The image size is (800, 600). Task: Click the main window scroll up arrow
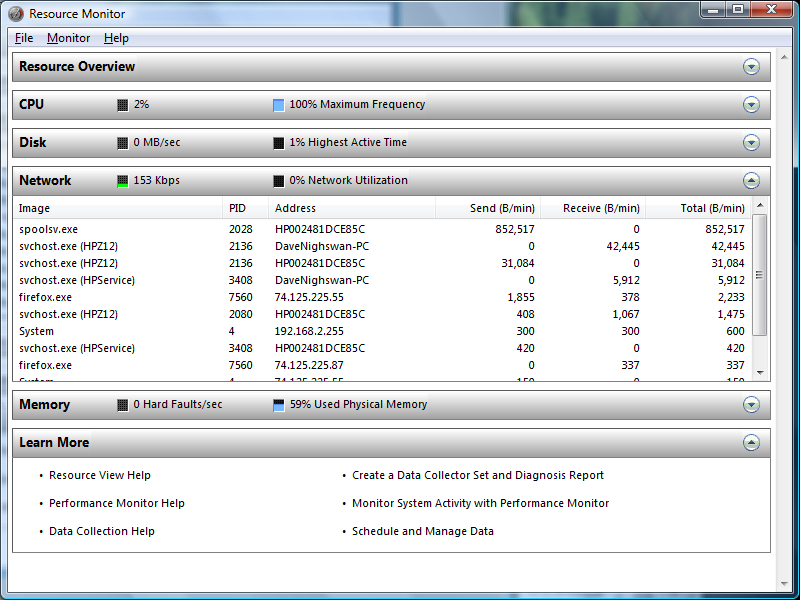click(x=784, y=57)
